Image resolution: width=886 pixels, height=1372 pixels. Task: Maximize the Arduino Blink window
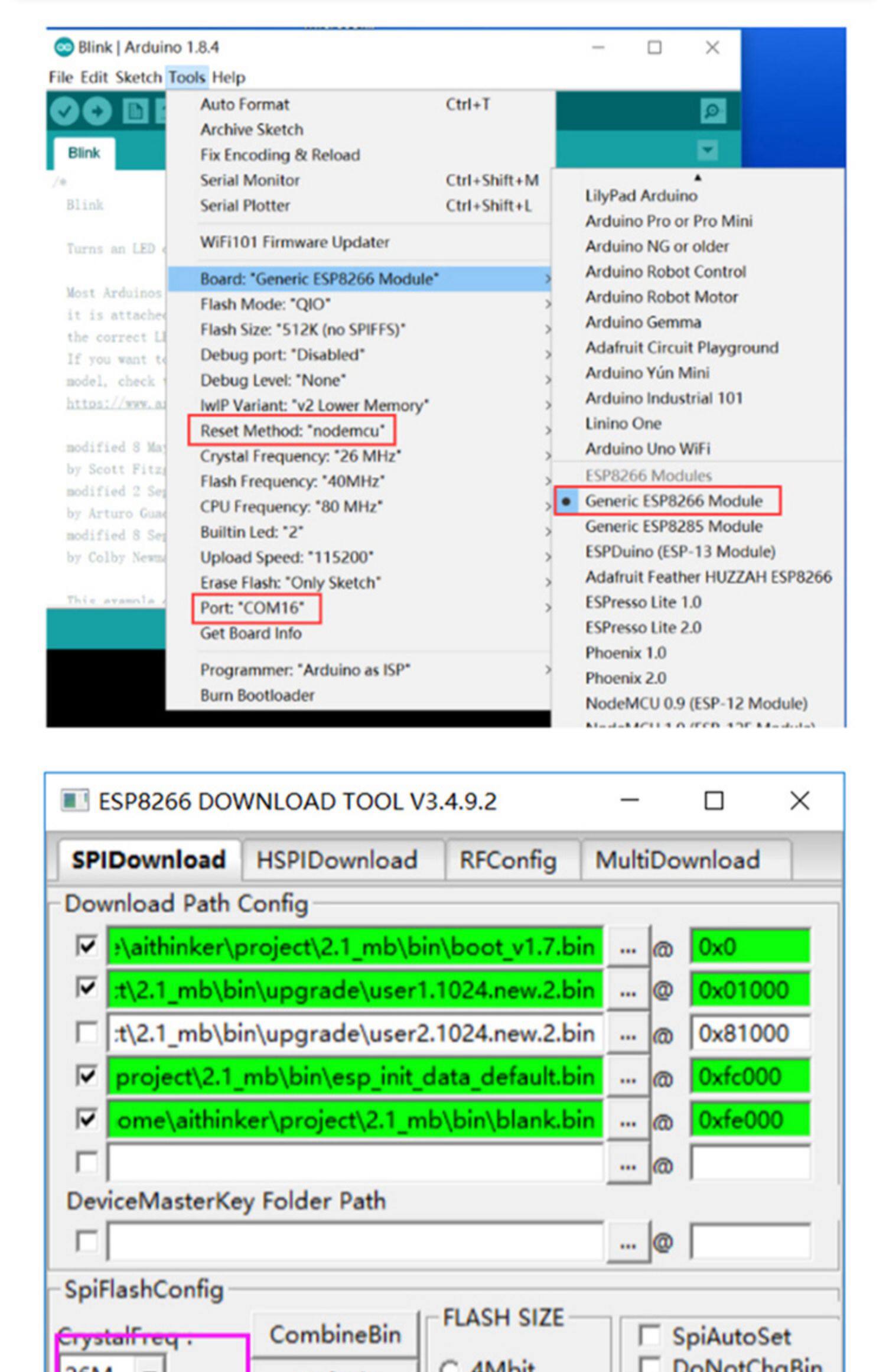click(x=654, y=47)
